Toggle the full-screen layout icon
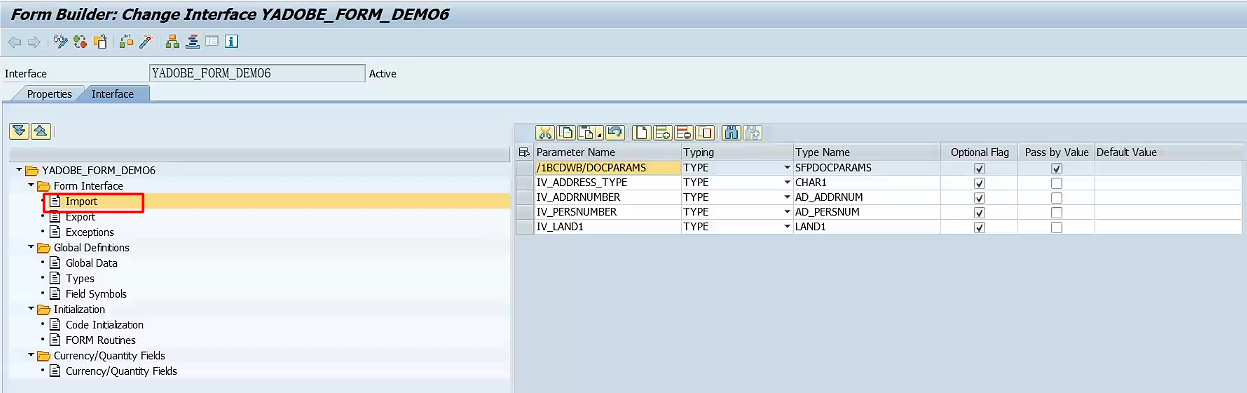 211,42
